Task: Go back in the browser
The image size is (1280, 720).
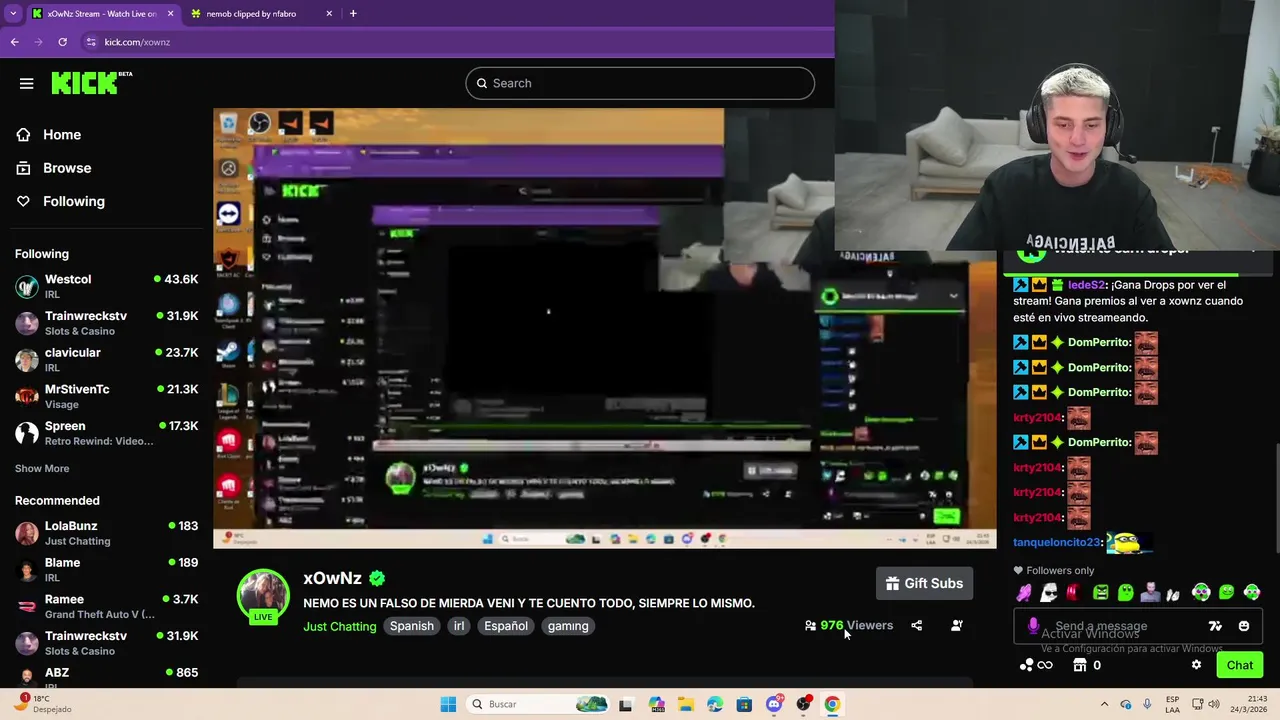Action: tap(14, 42)
